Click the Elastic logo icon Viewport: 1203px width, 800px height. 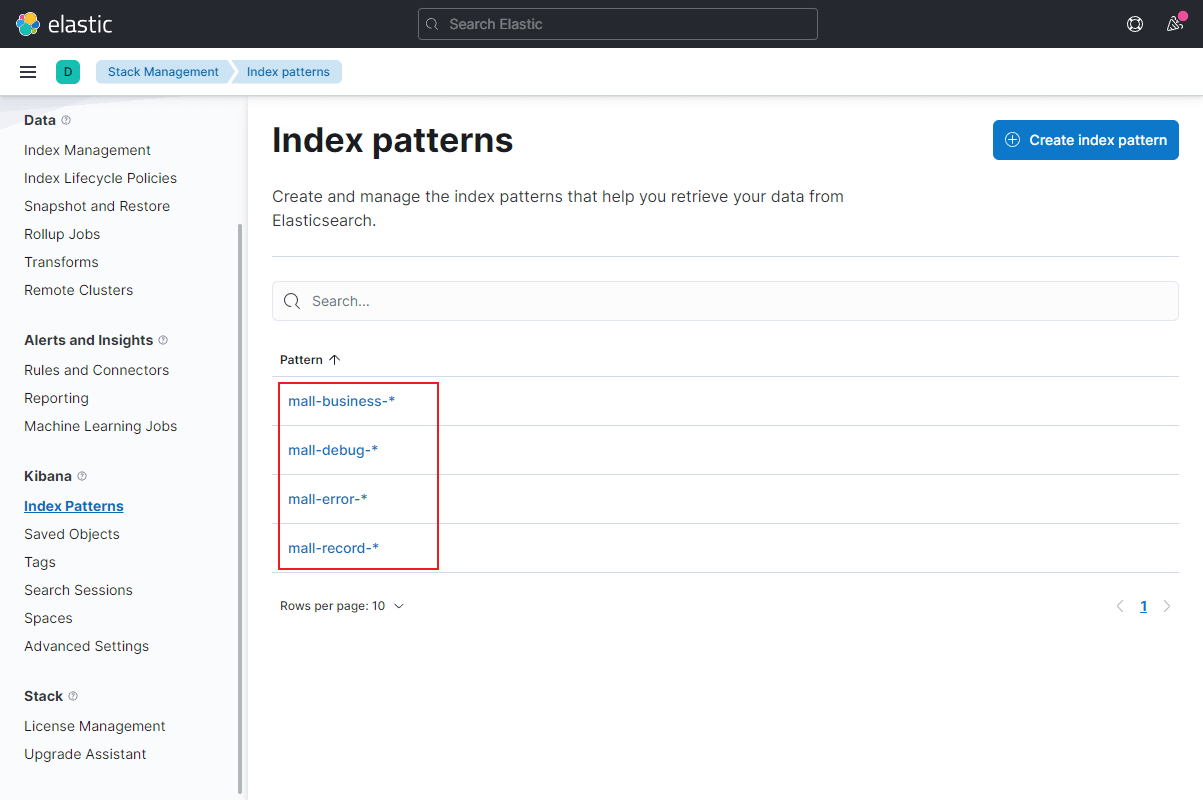[28, 24]
